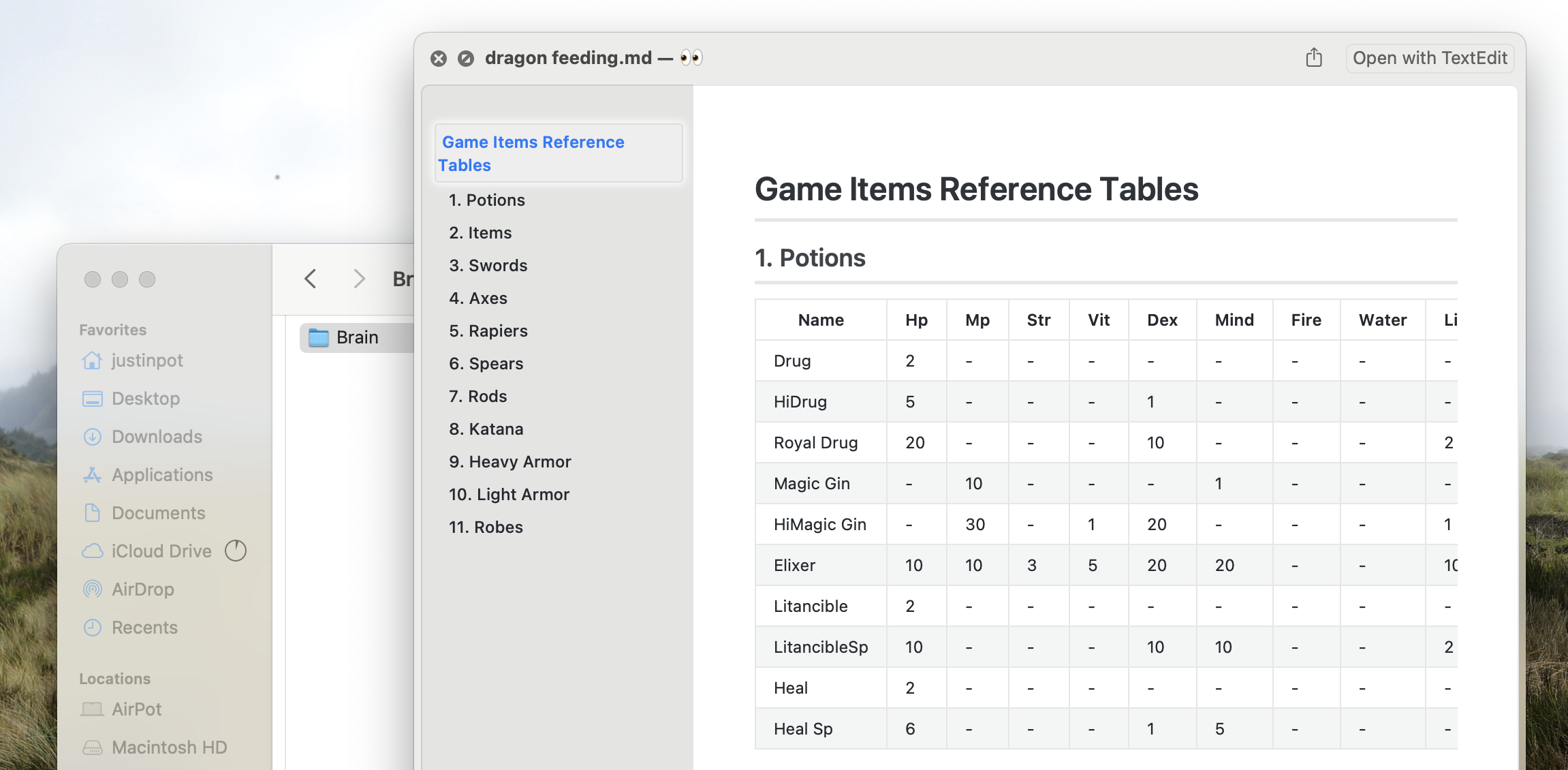Click Locations sidebar section header
The width and height of the screenshot is (1568, 770).
click(114, 679)
